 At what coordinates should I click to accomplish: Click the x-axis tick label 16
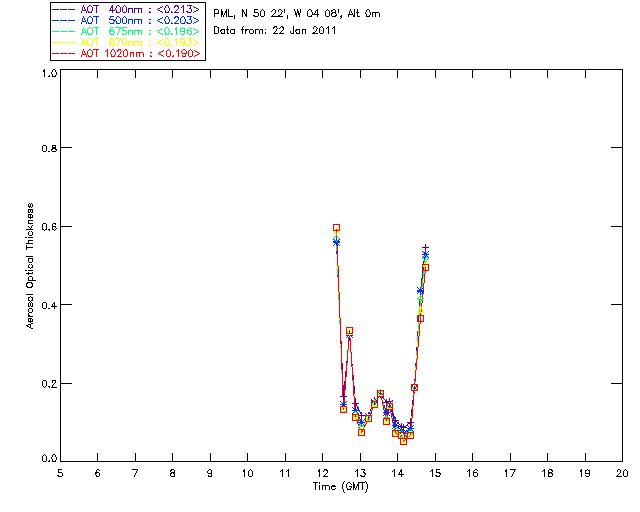coord(472,473)
